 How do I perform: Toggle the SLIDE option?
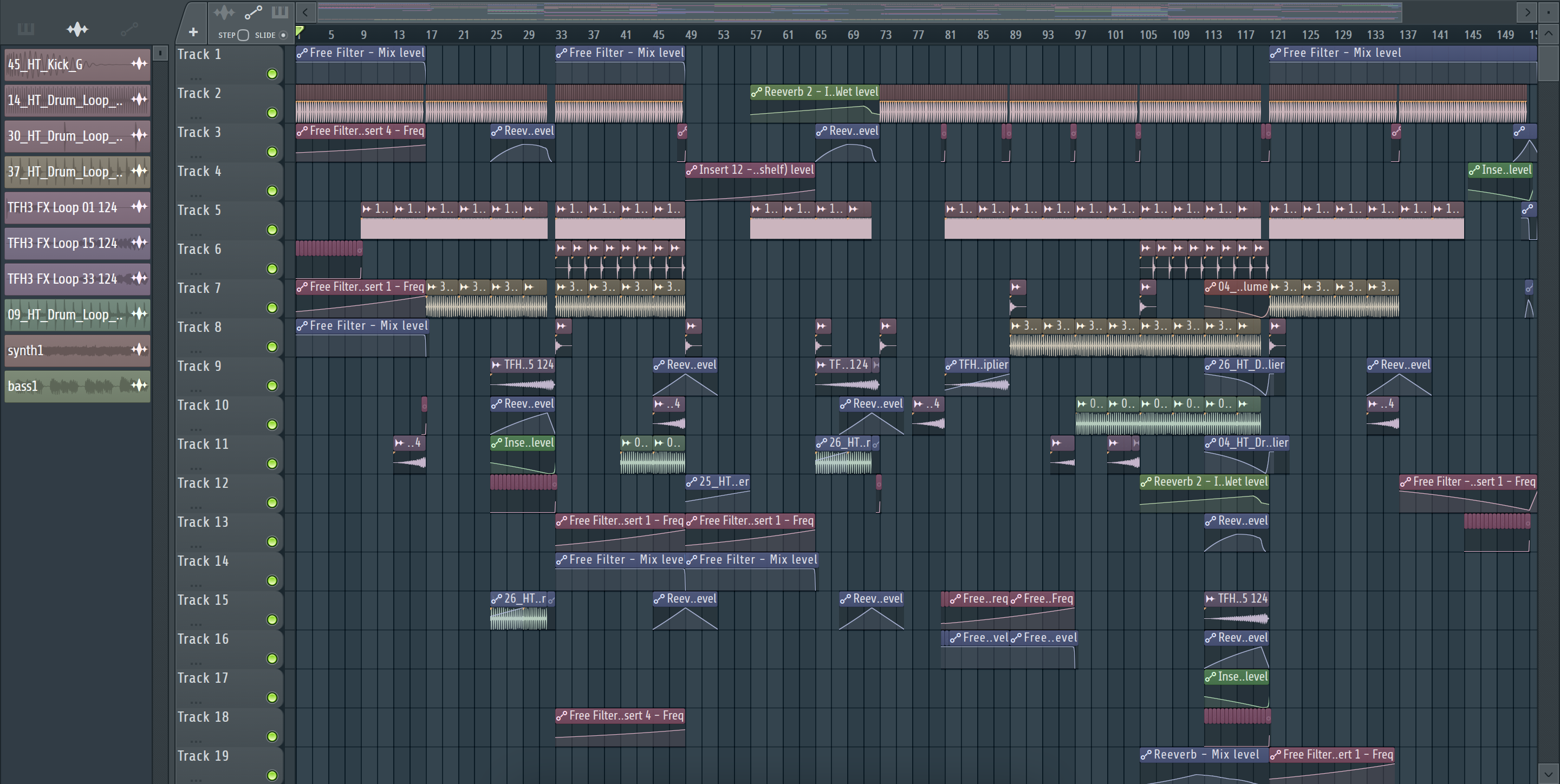click(283, 35)
